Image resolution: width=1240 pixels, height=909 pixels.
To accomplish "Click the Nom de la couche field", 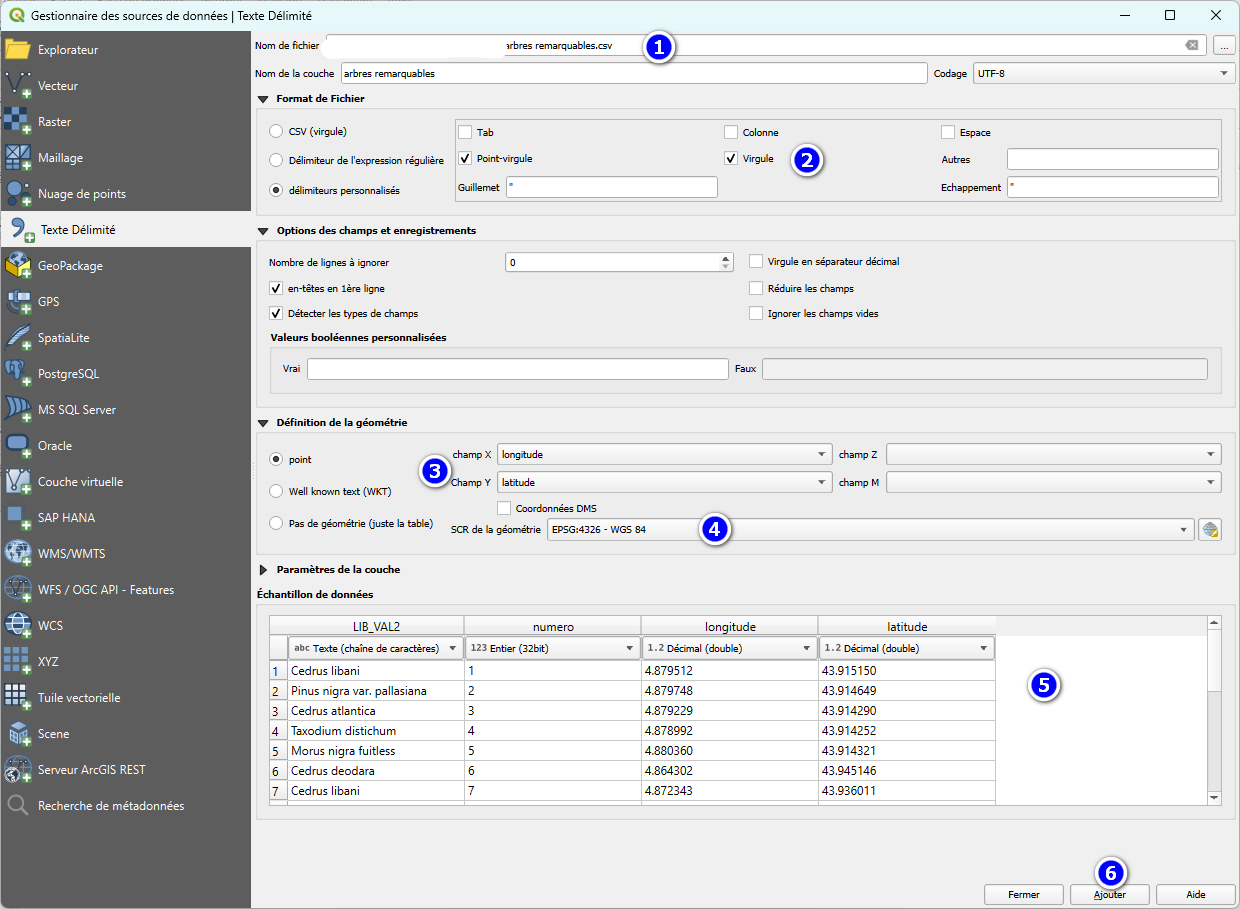I will tap(633, 73).
